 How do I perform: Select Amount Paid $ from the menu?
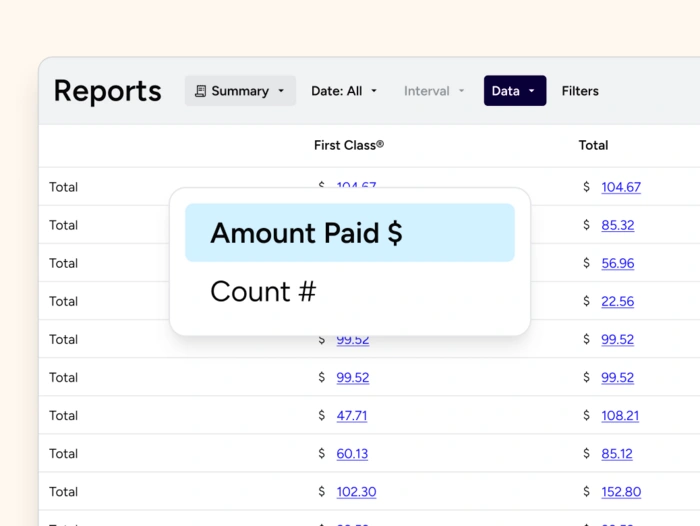click(x=349, y=233)
